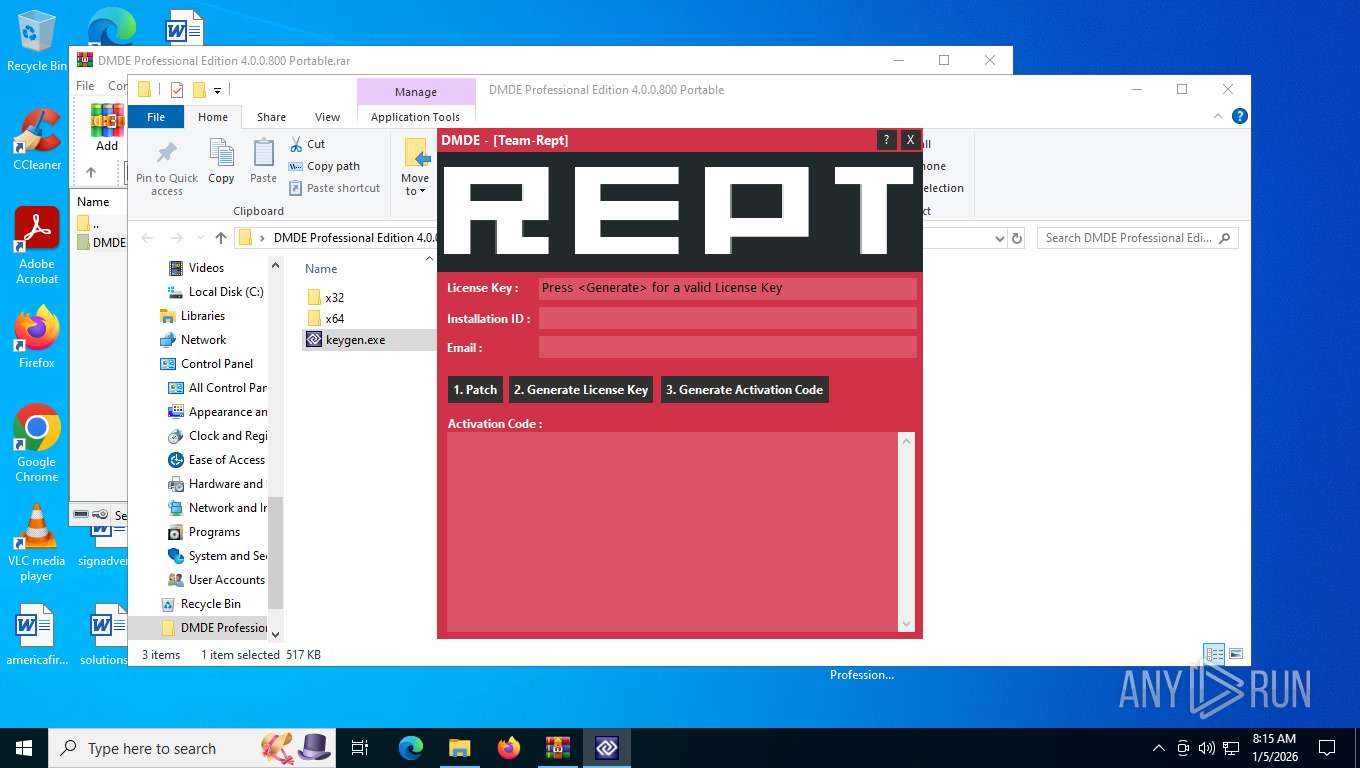This screenshot has height=768, width=1360.
Task: Switch to details view icon
Action: [1214, 654]
